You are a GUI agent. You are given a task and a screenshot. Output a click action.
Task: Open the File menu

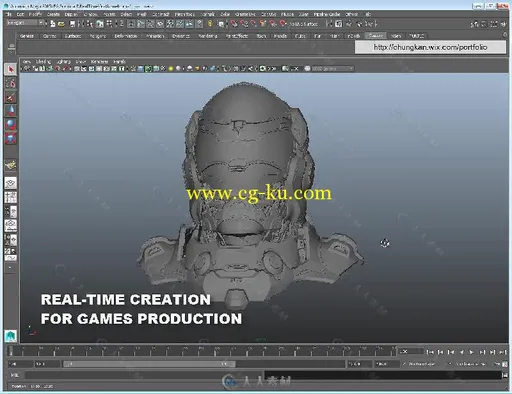click(x=9, y=14)
